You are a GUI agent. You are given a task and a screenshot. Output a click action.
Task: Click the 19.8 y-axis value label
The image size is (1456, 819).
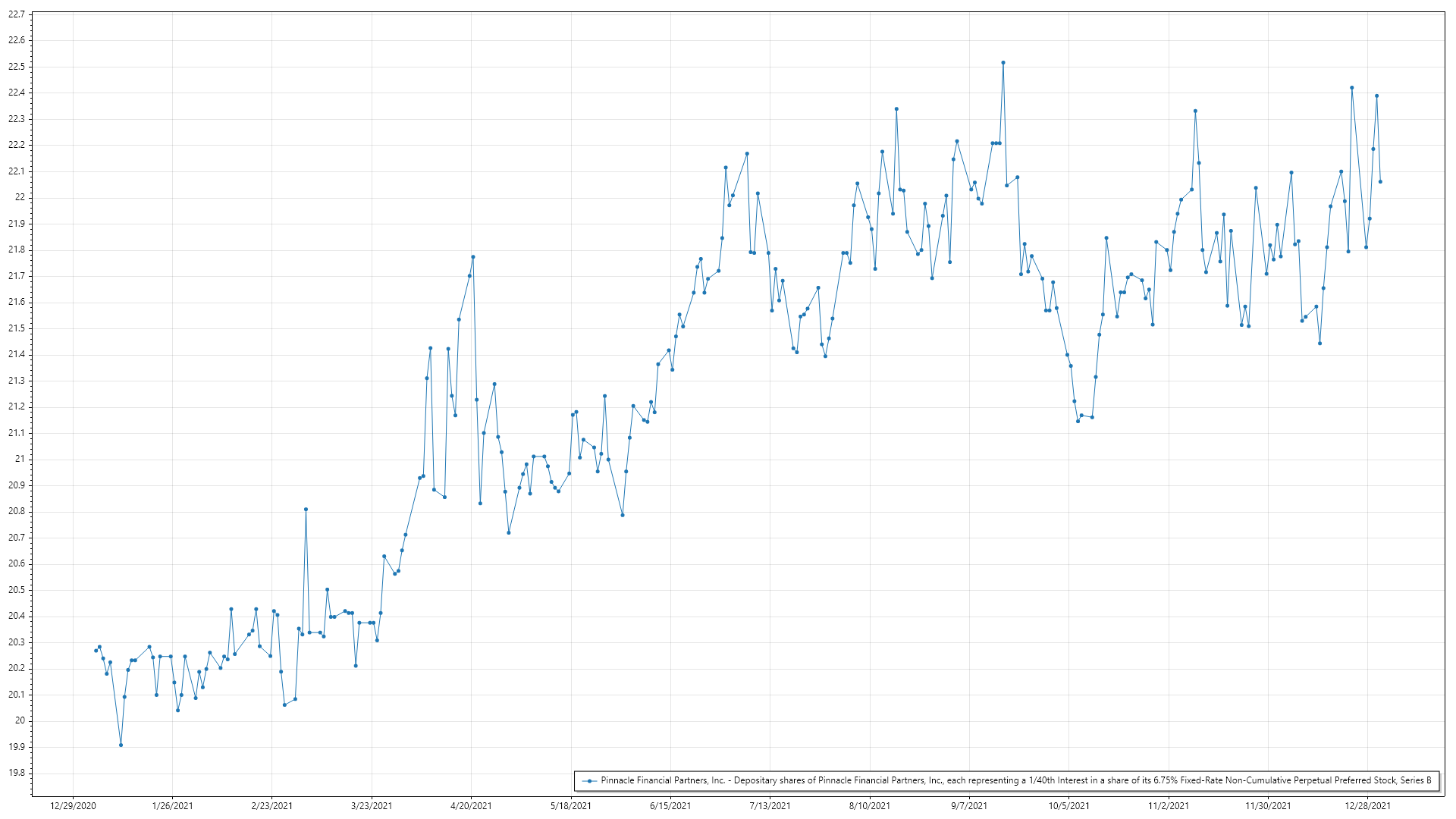point(16,773)
